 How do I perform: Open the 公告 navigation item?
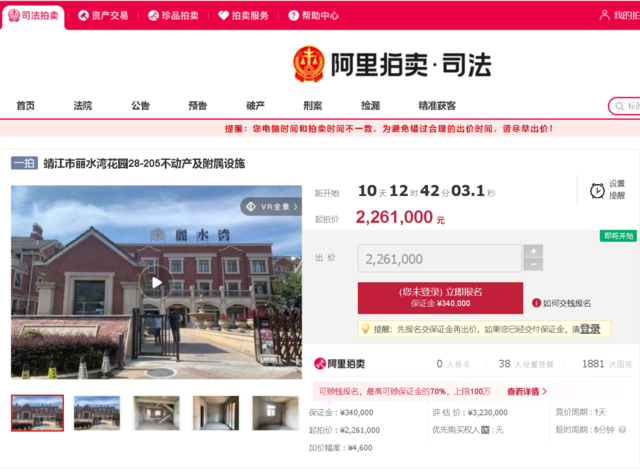tap(140, 106)
